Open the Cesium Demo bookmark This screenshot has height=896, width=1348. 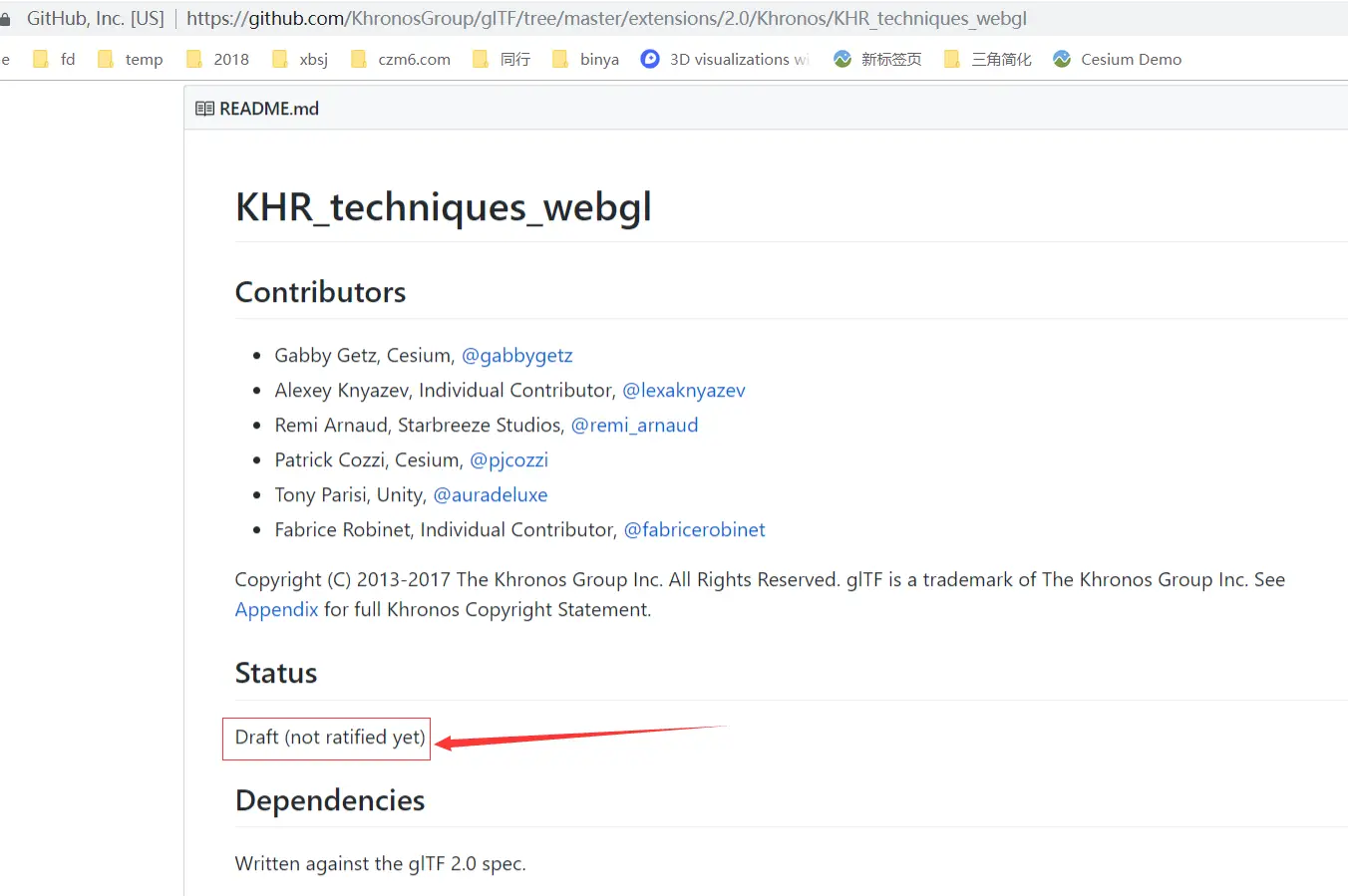(x=1117, y=60)
